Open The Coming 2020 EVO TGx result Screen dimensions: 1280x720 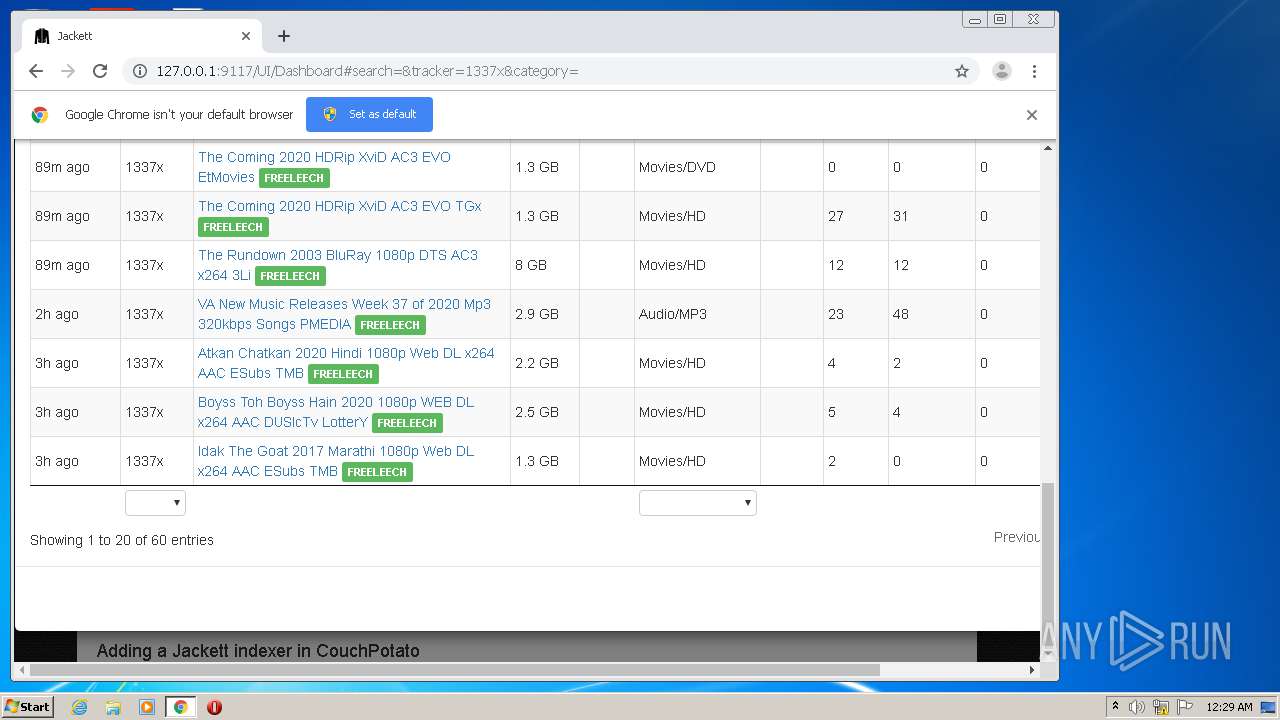339,206
